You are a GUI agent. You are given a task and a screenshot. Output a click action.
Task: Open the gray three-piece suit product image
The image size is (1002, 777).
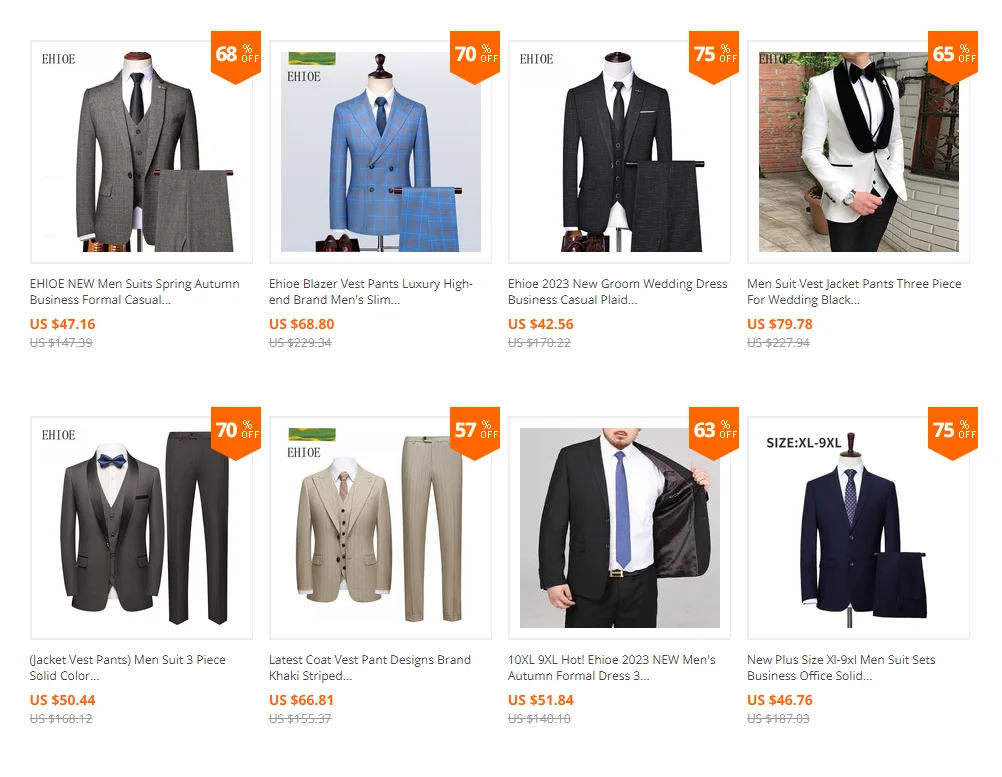click(x=141, y=152)
